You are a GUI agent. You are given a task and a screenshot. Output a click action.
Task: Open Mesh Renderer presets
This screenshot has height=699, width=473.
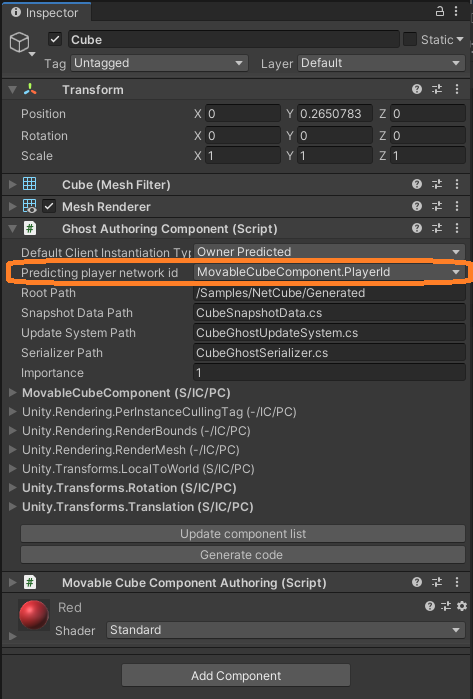tap(437, 206)
